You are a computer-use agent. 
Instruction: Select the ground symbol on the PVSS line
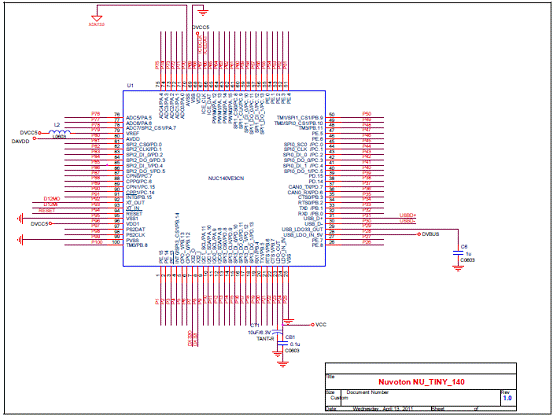pos(20,240)
